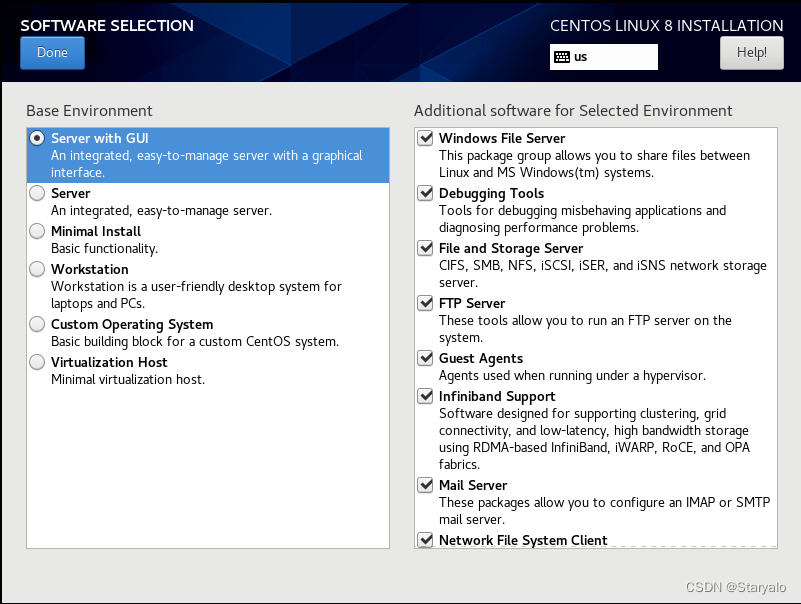Uncheck the File and Storage Server checkbox
This screenshot has height=604, width=801.
coord(425,248)
